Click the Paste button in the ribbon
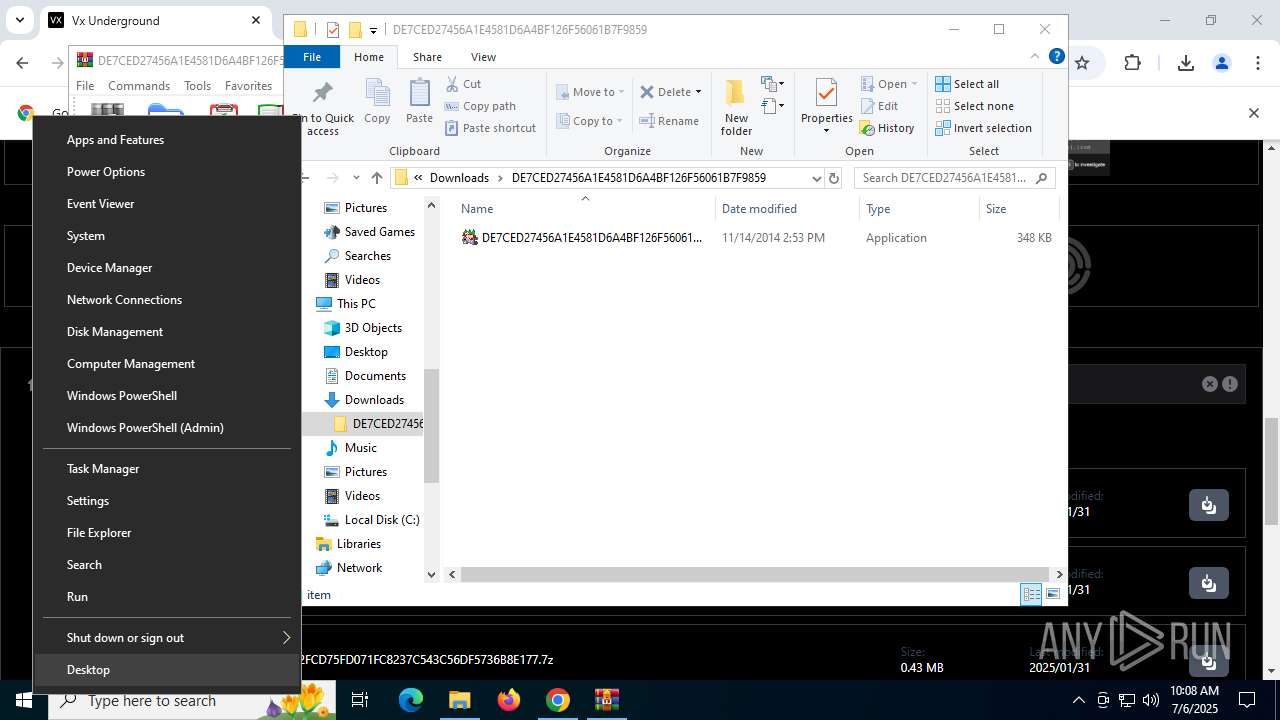Screen dimensions: 1280x720 [419, 101]
